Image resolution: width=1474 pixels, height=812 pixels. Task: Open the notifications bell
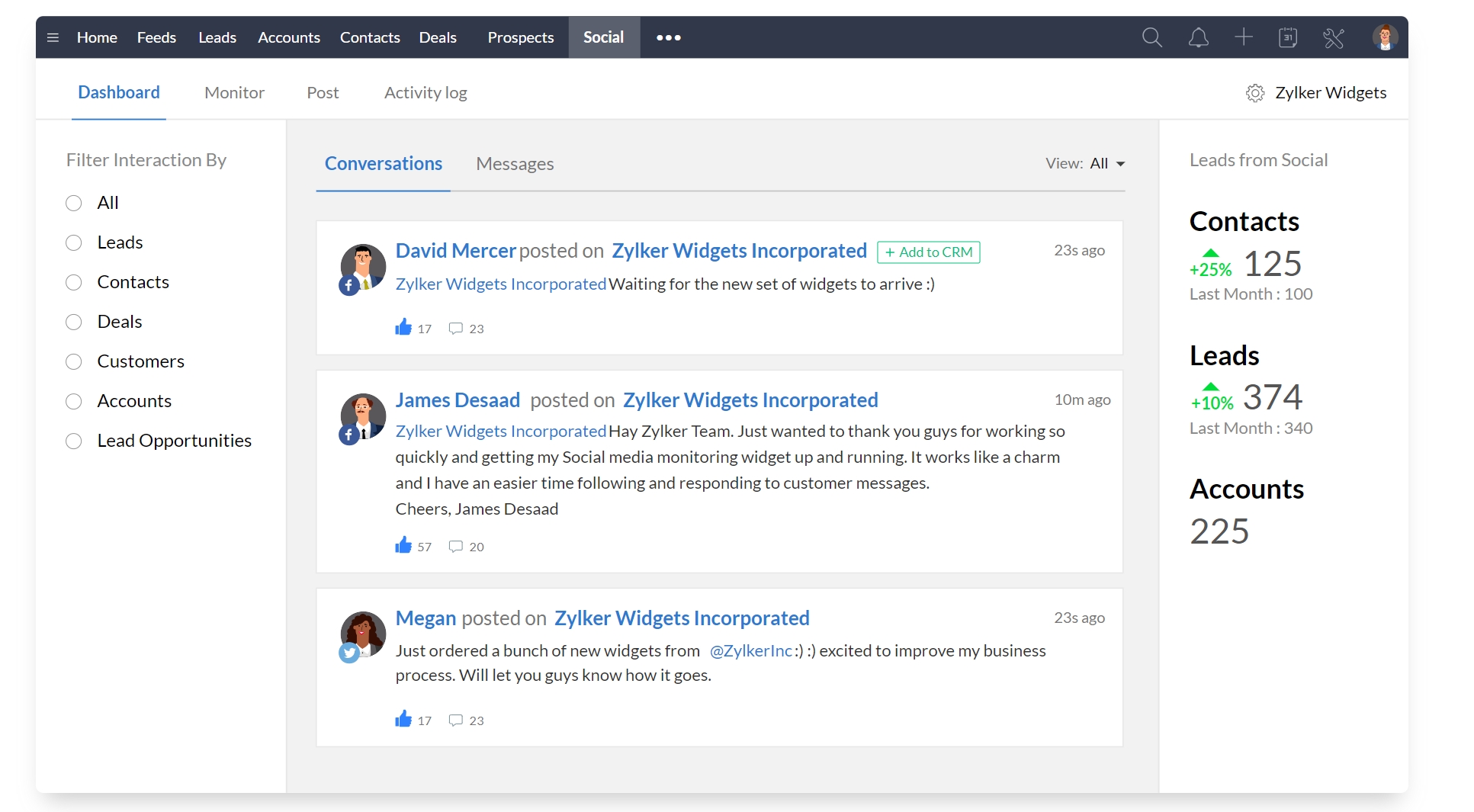click(x=1198, y=37)
